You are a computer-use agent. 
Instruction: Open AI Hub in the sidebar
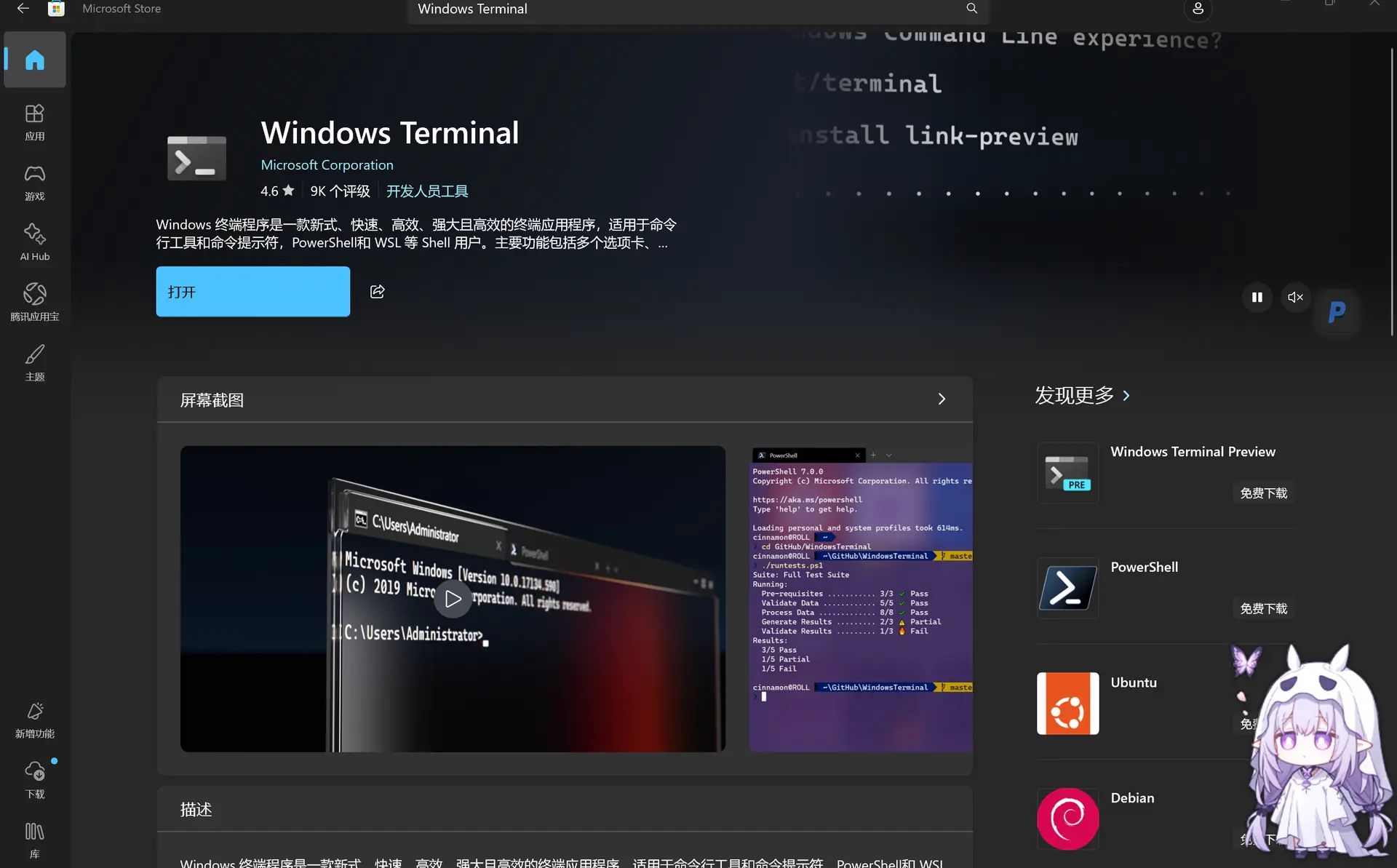tap(35, 243)
